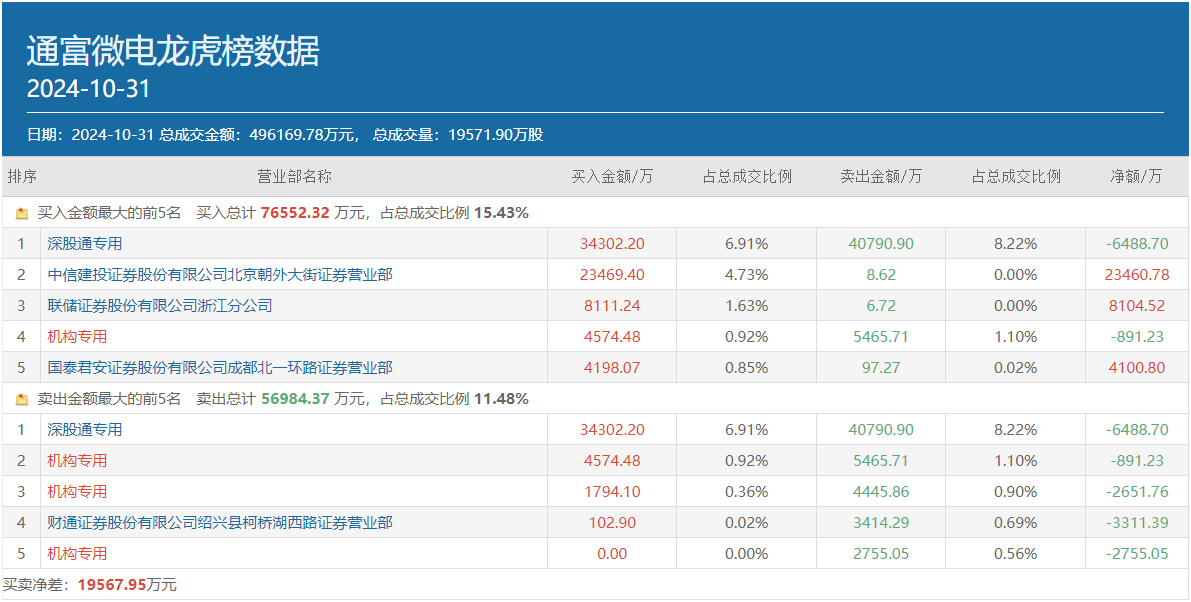Click the 通富微电龙虎榜数据 page title
The width and height of the screenshot is (1191, 602).
coord(173,51)
